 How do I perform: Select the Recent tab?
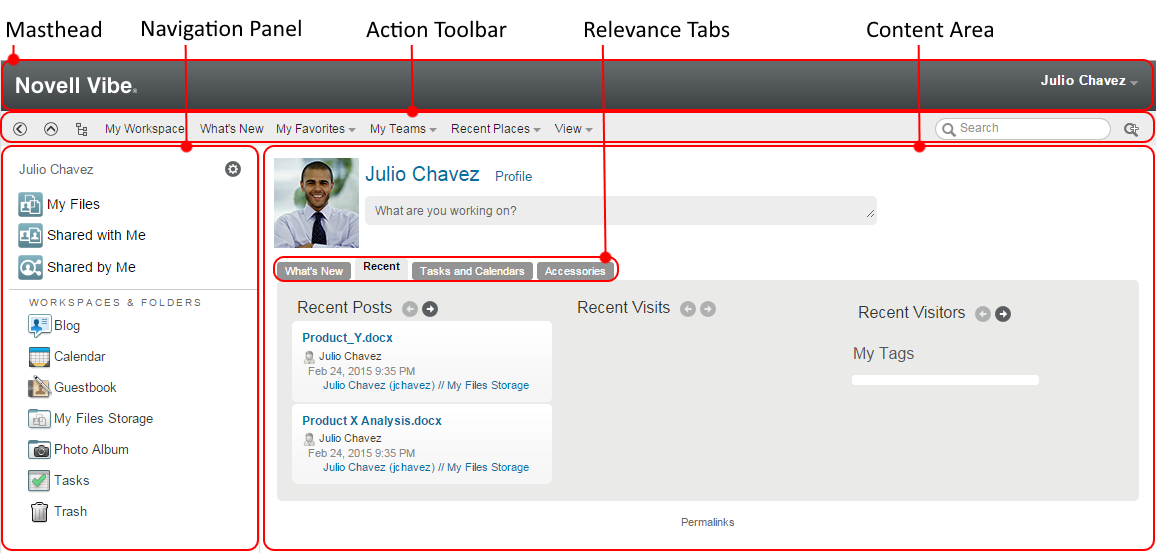pos(381,268)
